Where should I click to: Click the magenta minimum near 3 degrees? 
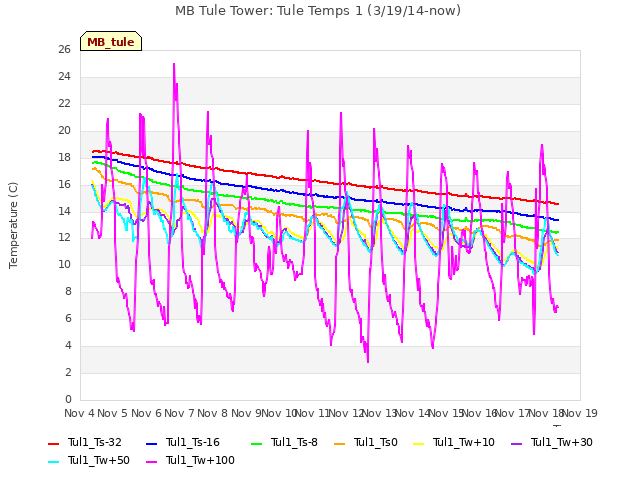point(368,362)
